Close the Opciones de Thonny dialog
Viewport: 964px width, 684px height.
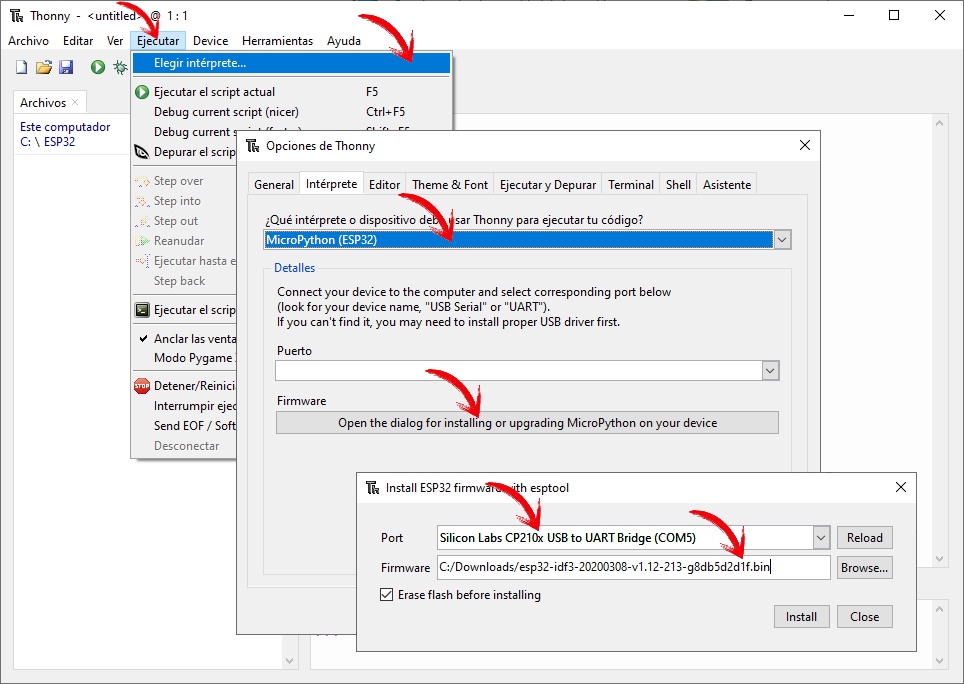point(805,145)
